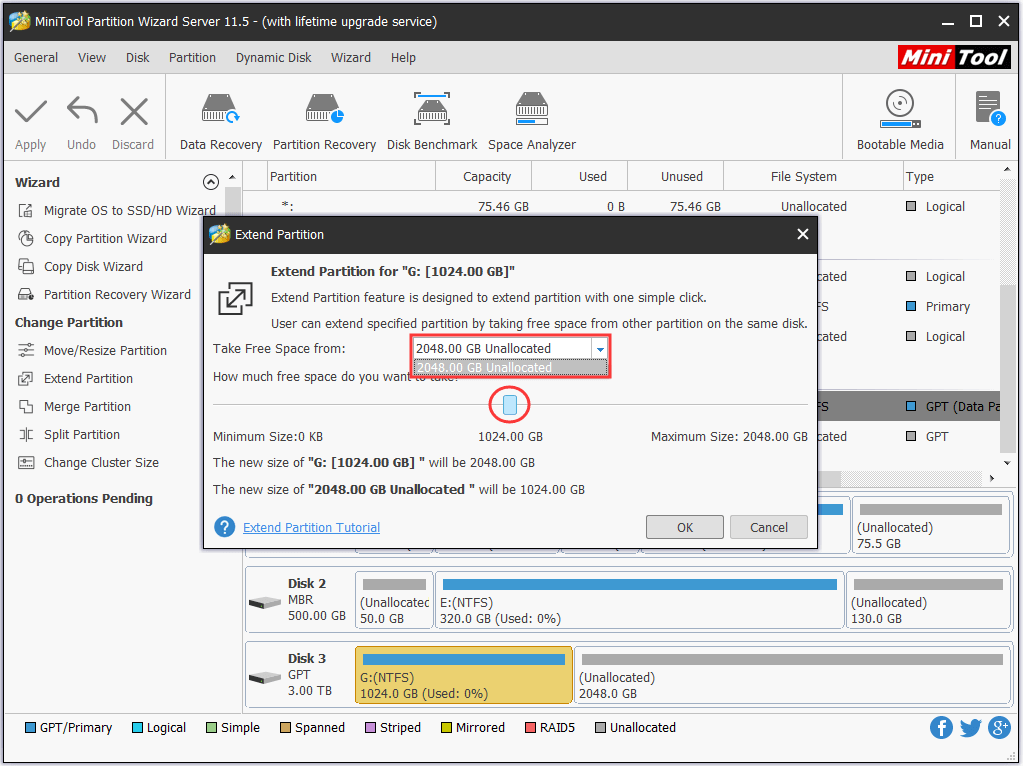This screenshot has width=1023, height=766.
Task: Click the Disk 3 drive icon
Action: coord(265,677)
